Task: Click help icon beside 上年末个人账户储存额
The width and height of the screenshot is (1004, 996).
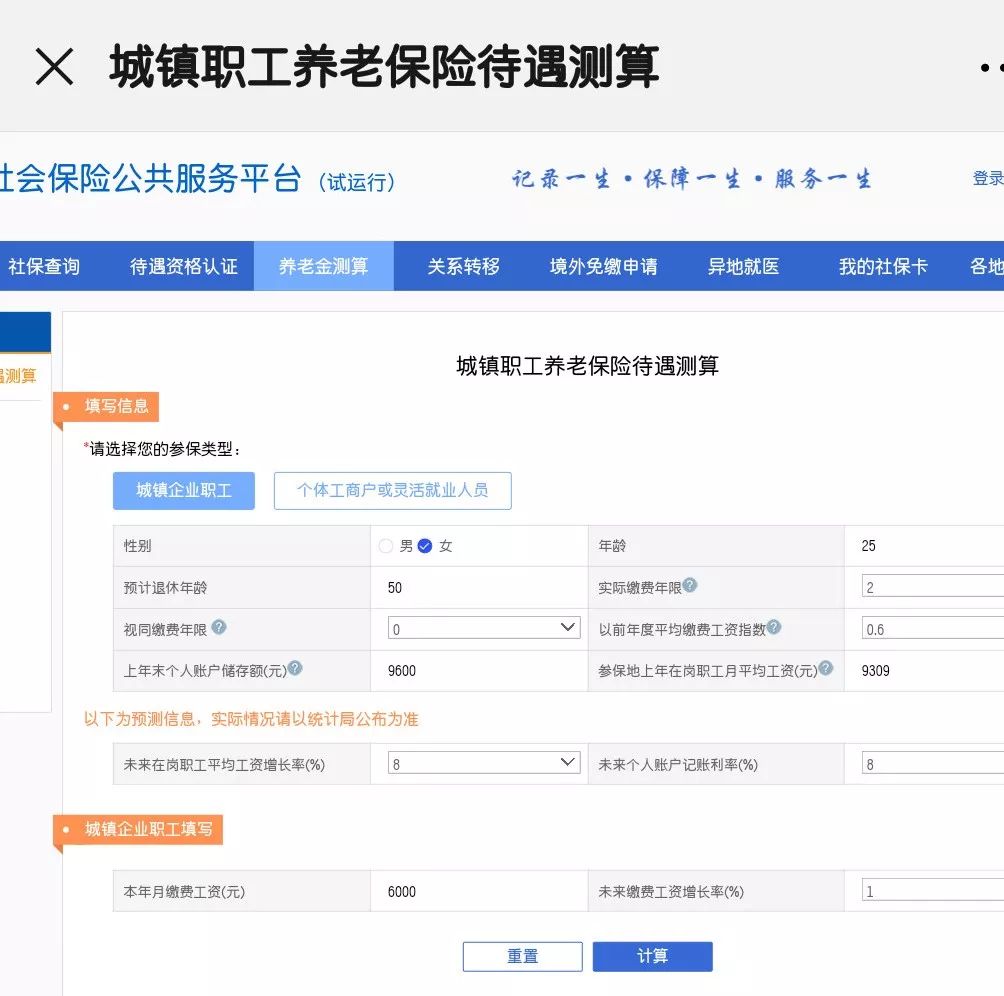Action: pyautogui.click(x=295, y=669)
